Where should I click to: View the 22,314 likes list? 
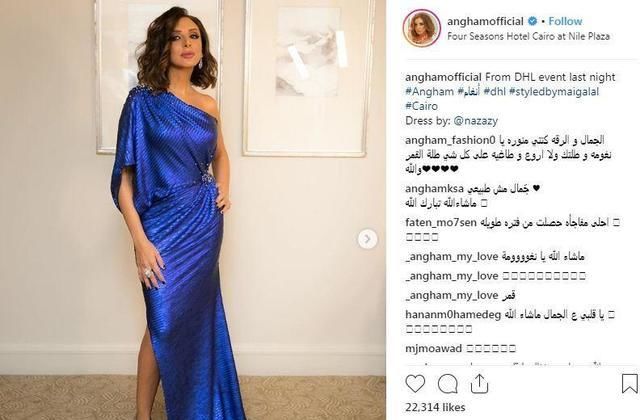point(435,407)
